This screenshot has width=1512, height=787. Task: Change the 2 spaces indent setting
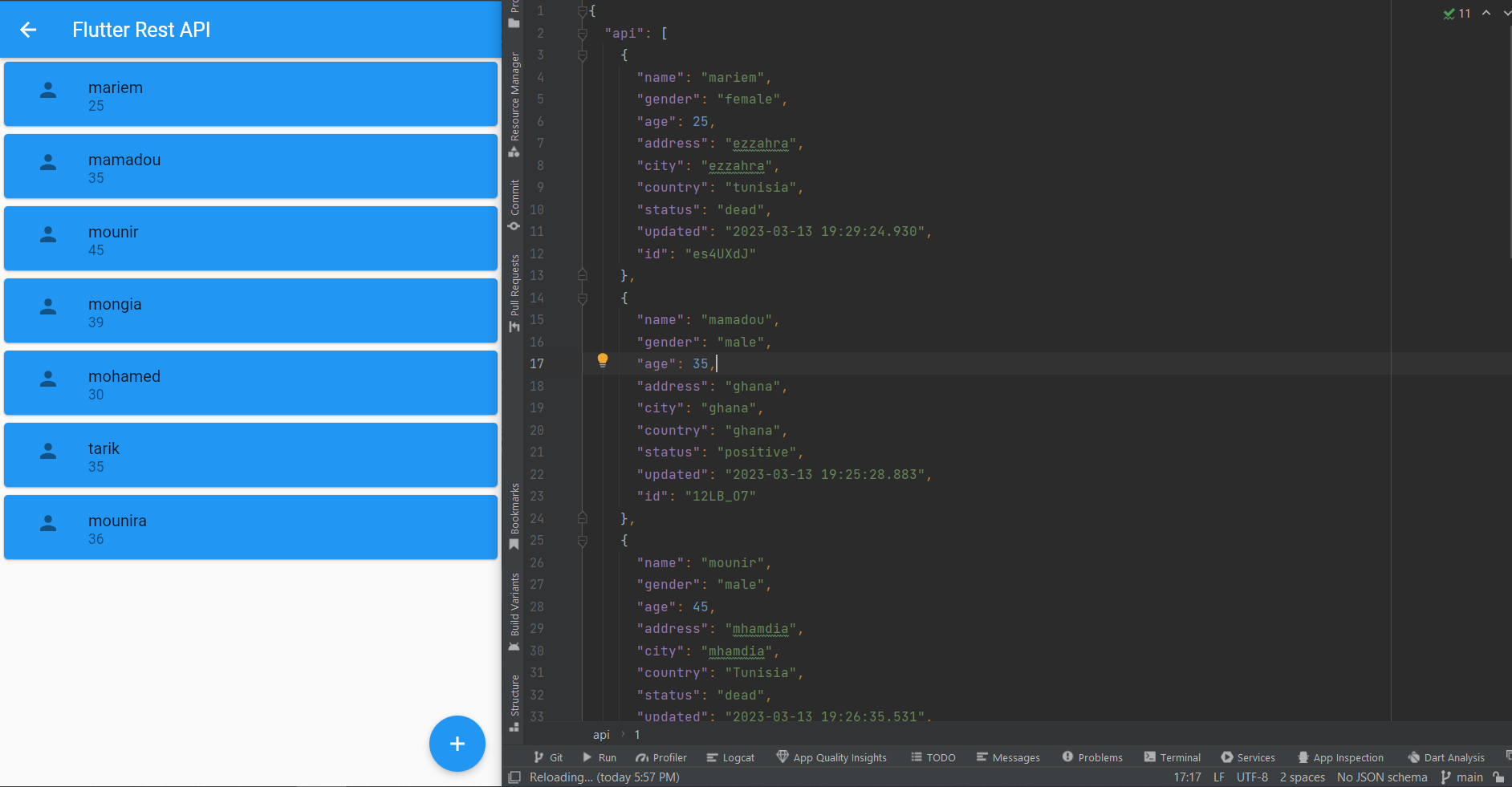tap(1303, 777)
